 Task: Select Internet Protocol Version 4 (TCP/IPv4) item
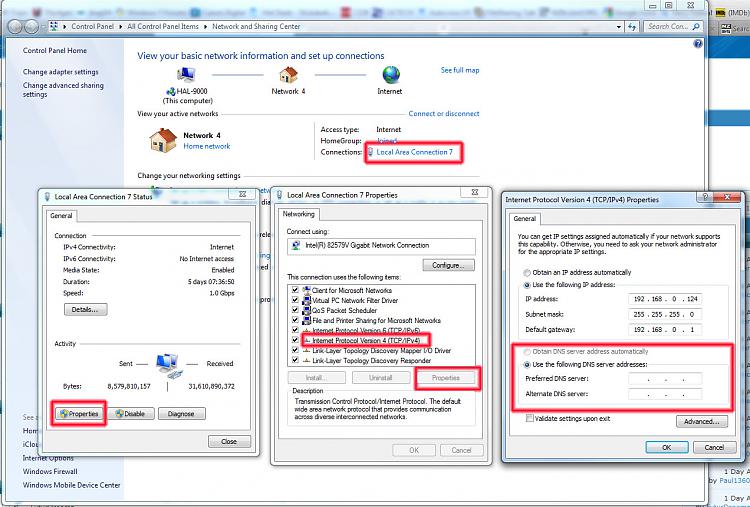pyautogui.click(x=365, y=341)
